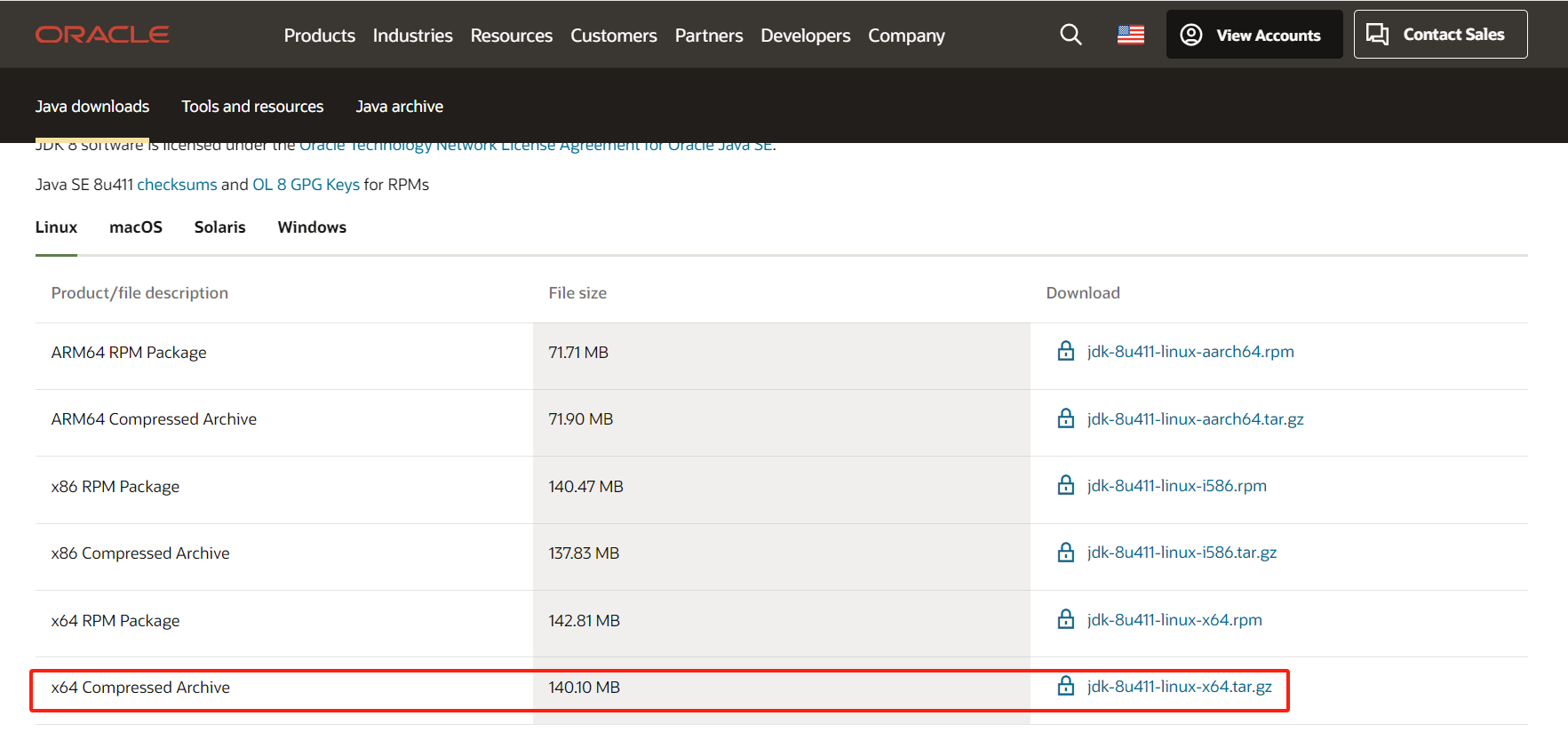Click the 71.90 MB file size
Screen dimensions: 1568x732
coord(581,419)
